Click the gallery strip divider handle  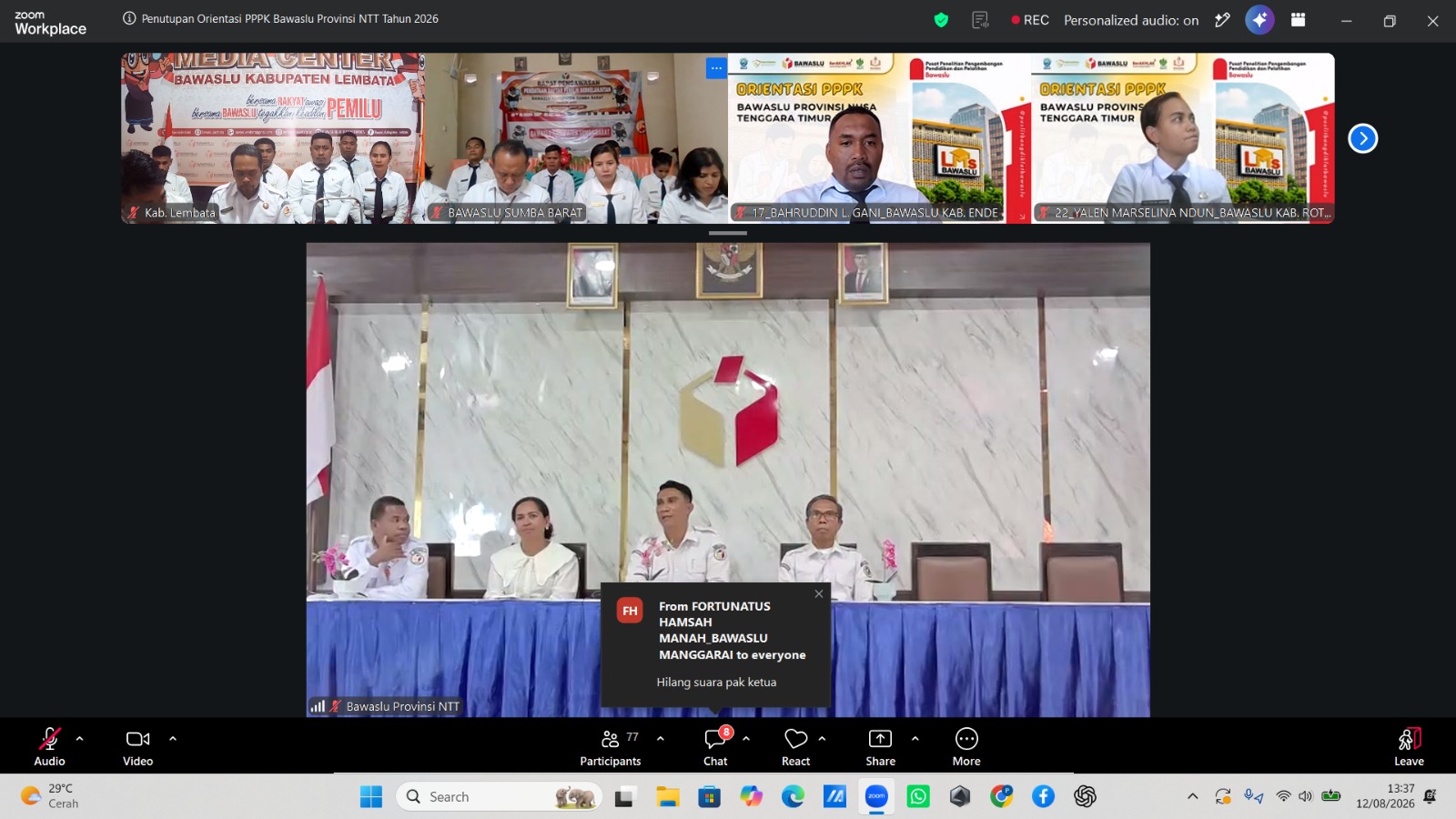tap(728, 233)
